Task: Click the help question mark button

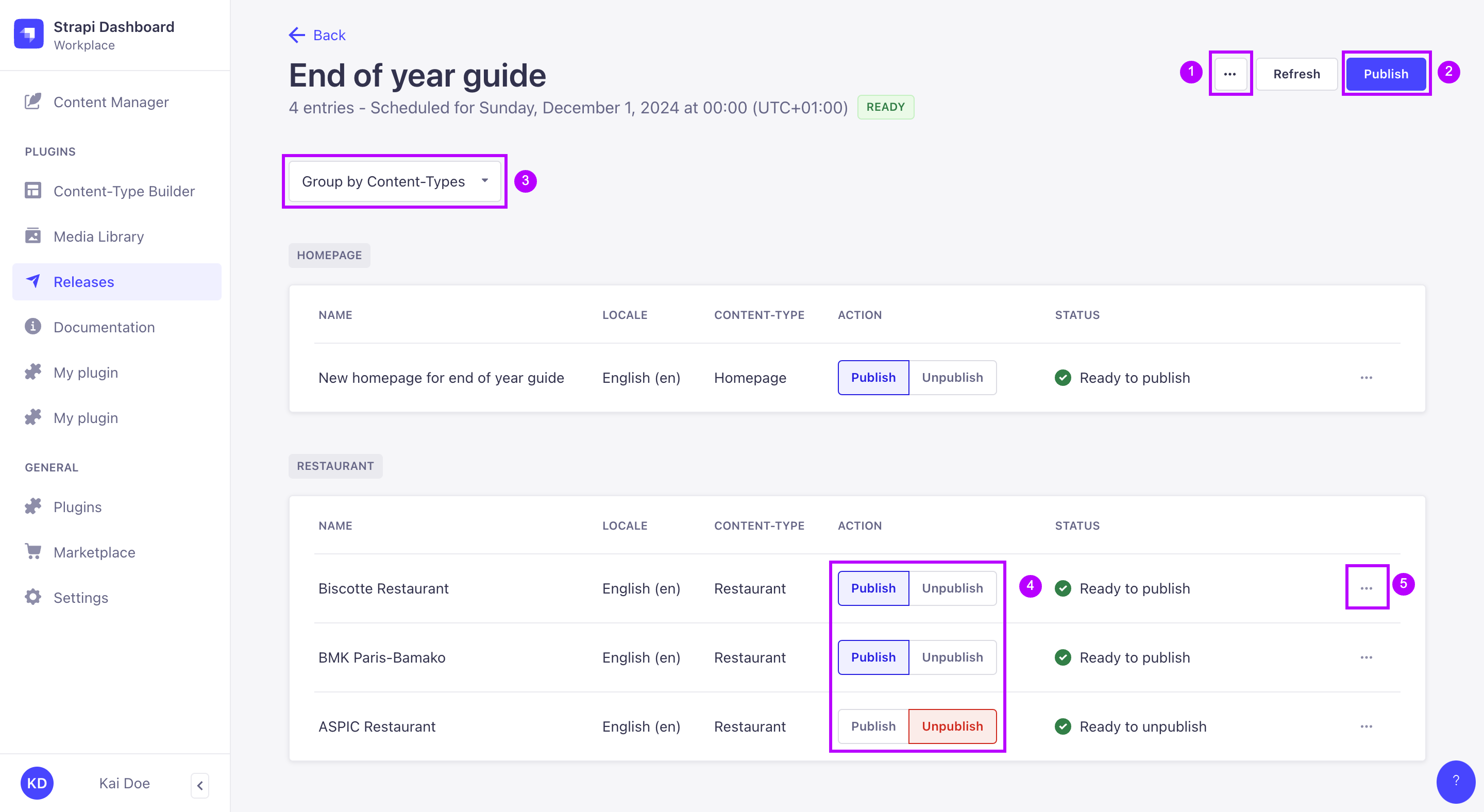Action: [1455, 781]
